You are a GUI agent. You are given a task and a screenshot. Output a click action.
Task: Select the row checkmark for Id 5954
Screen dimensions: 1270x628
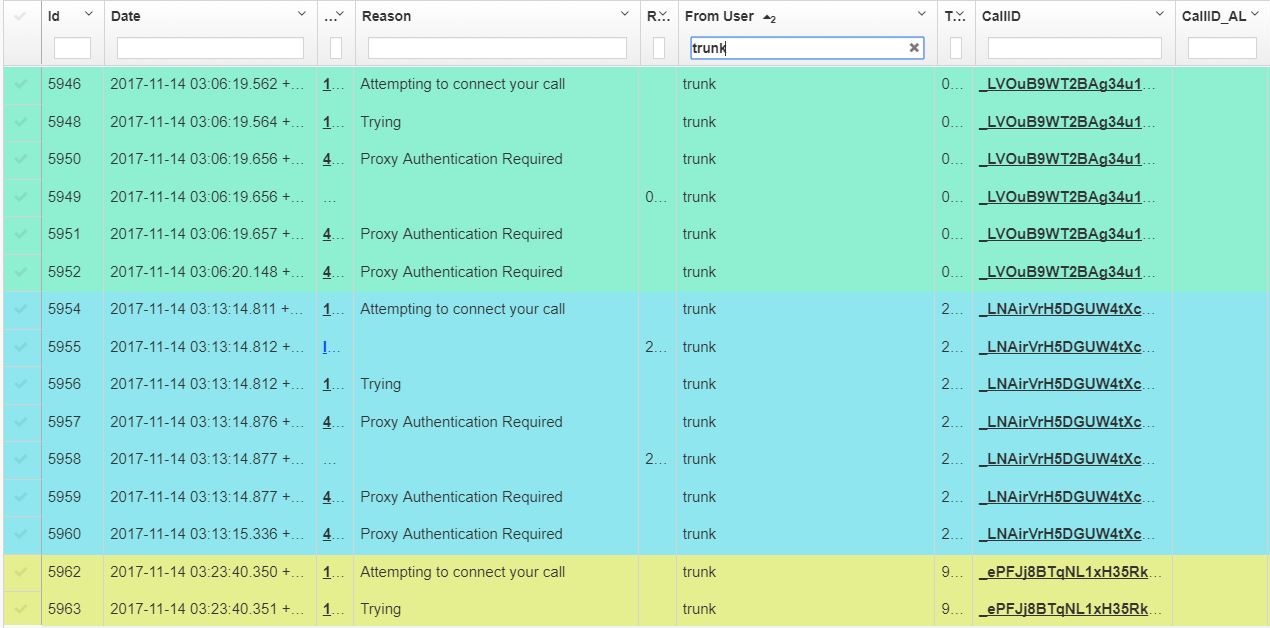click(x=21, y=310)
